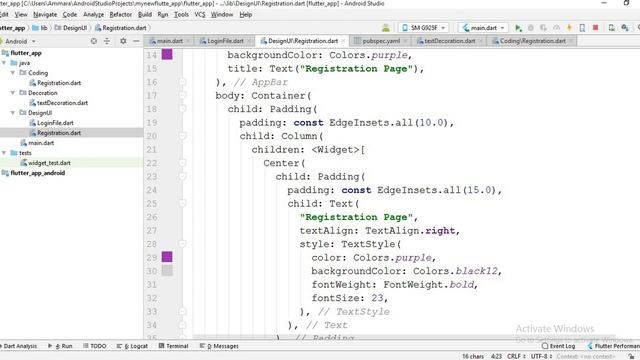Image resolution: width=640 pixels, height=360 pixels.
Task: Open the Code menu
Action: pos(69,15)
